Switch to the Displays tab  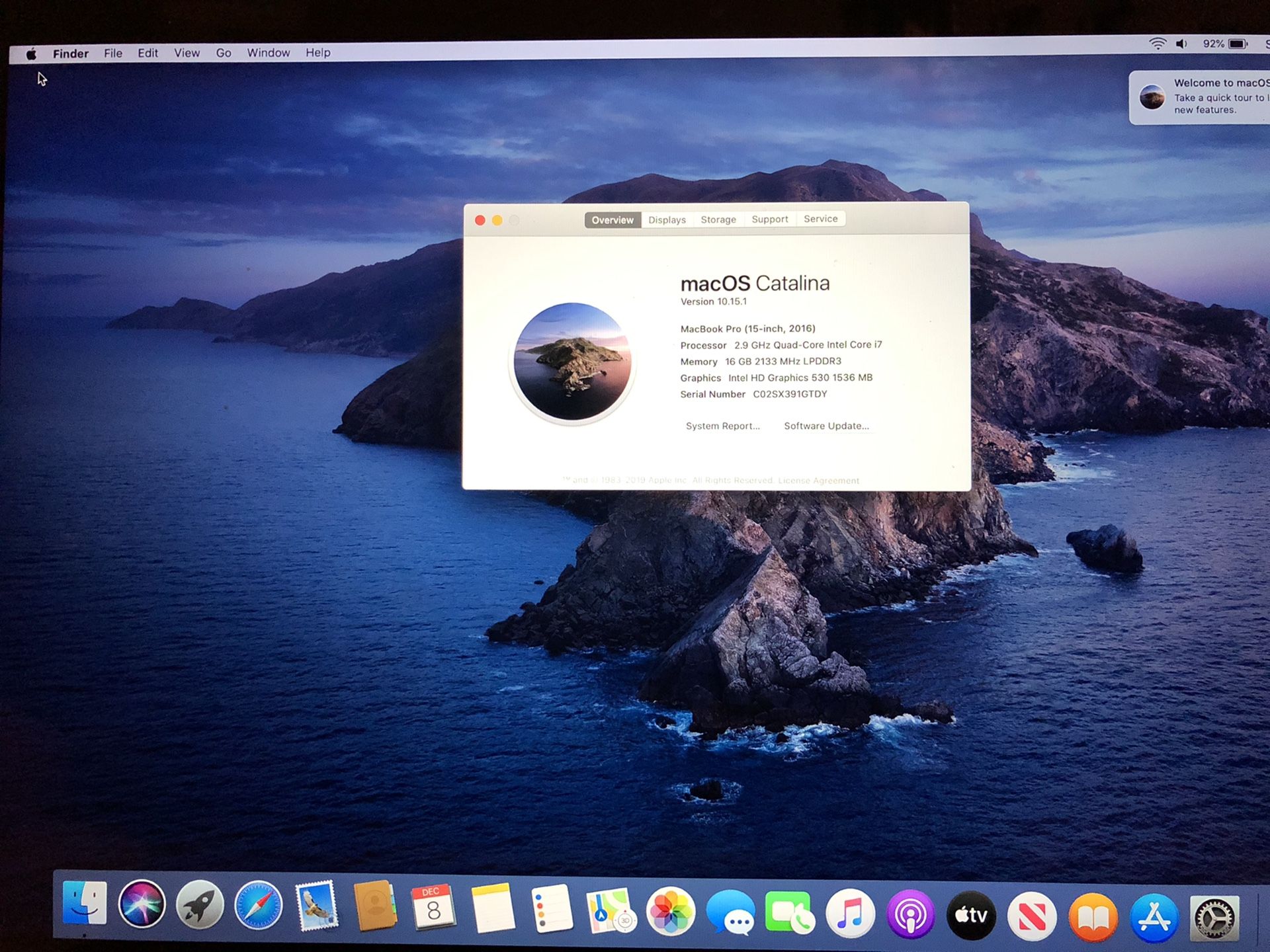(667, 220)
